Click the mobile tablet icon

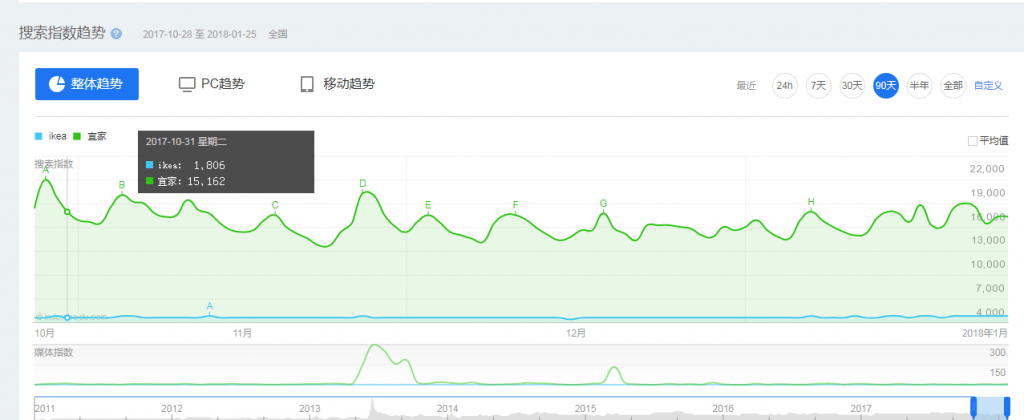pos(307,84)
